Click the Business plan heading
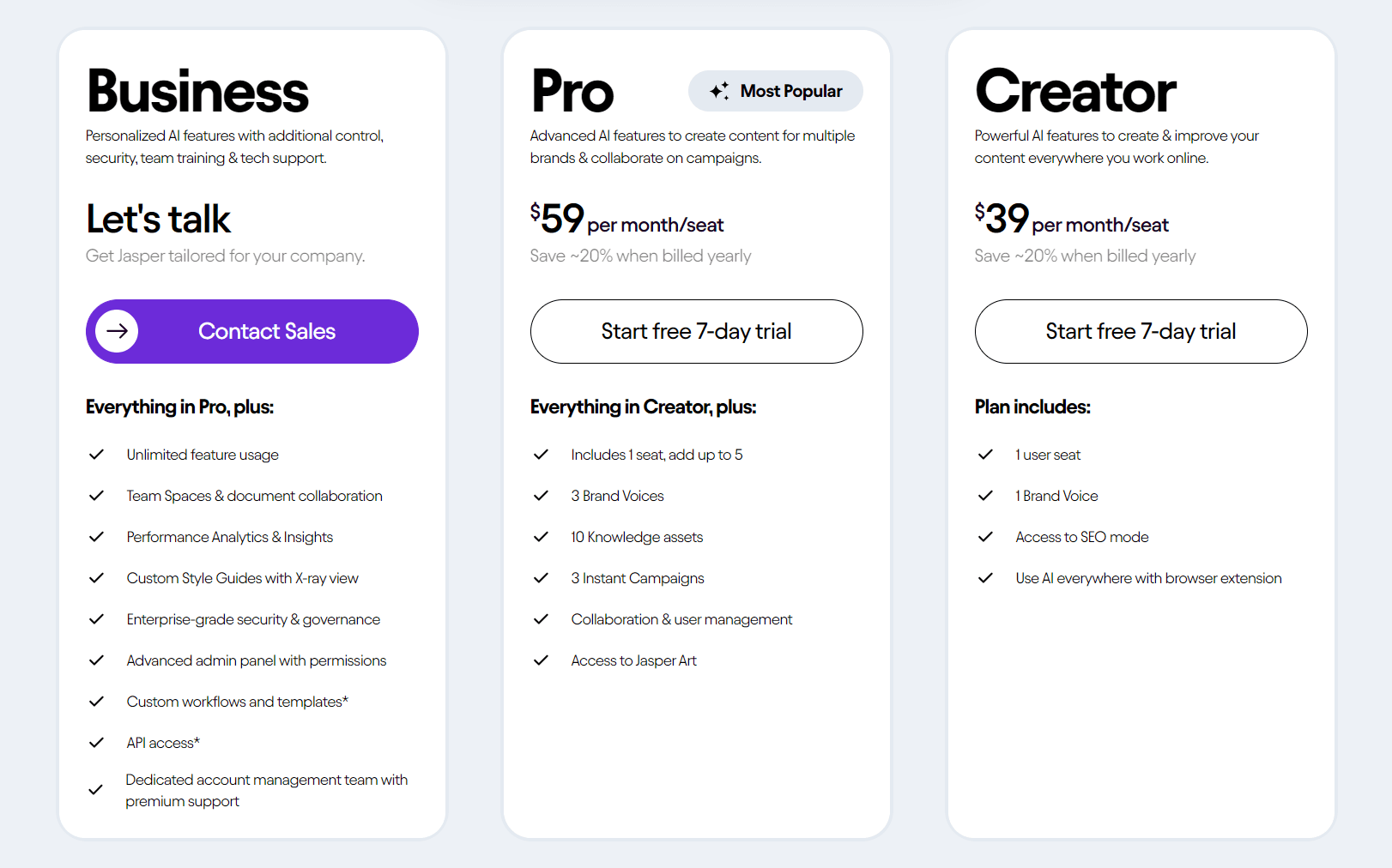The width and height of the screenshot is (1392, 868). pos(197,91)
